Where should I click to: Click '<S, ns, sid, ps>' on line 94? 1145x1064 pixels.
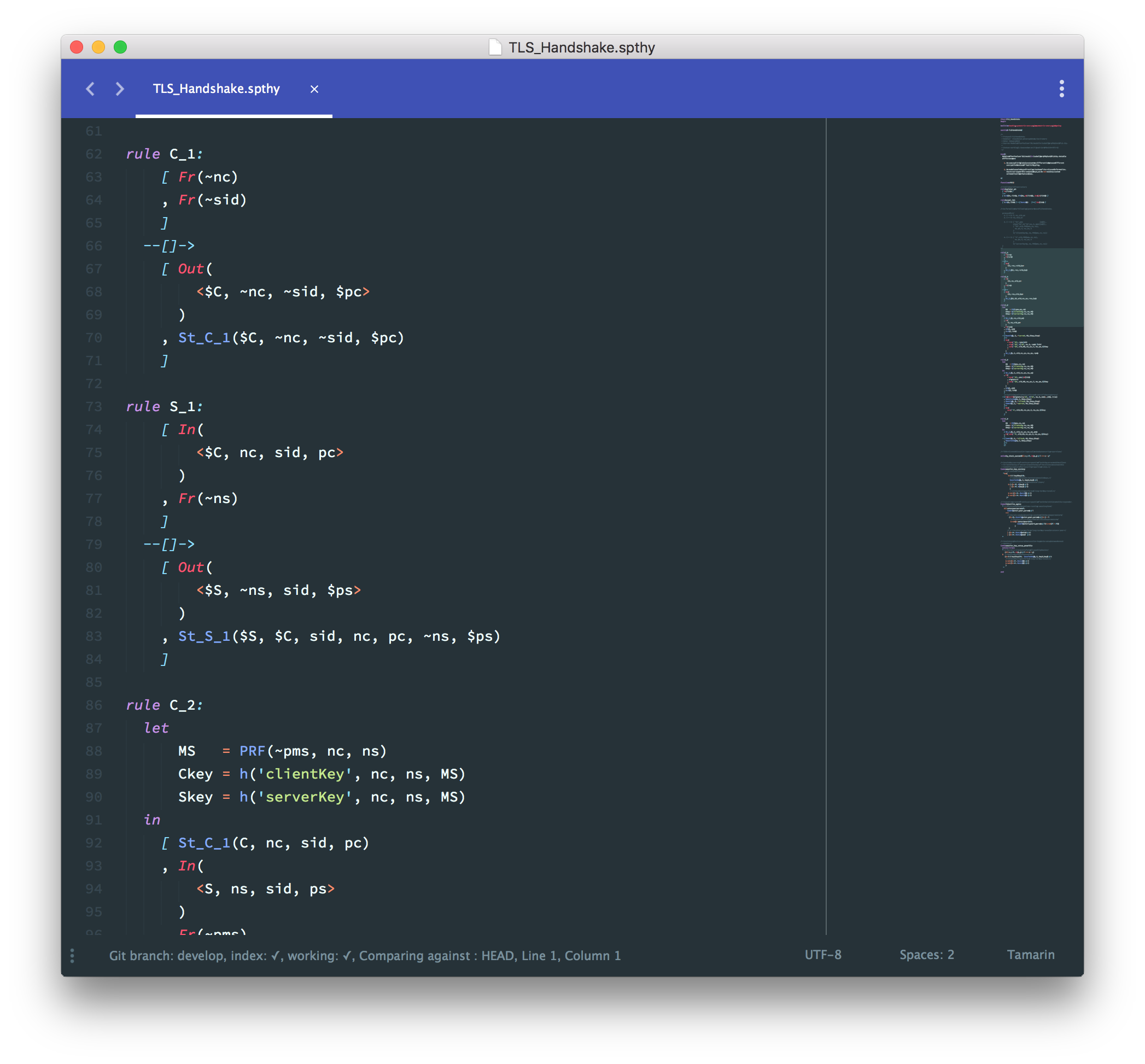tap(265, 890)
